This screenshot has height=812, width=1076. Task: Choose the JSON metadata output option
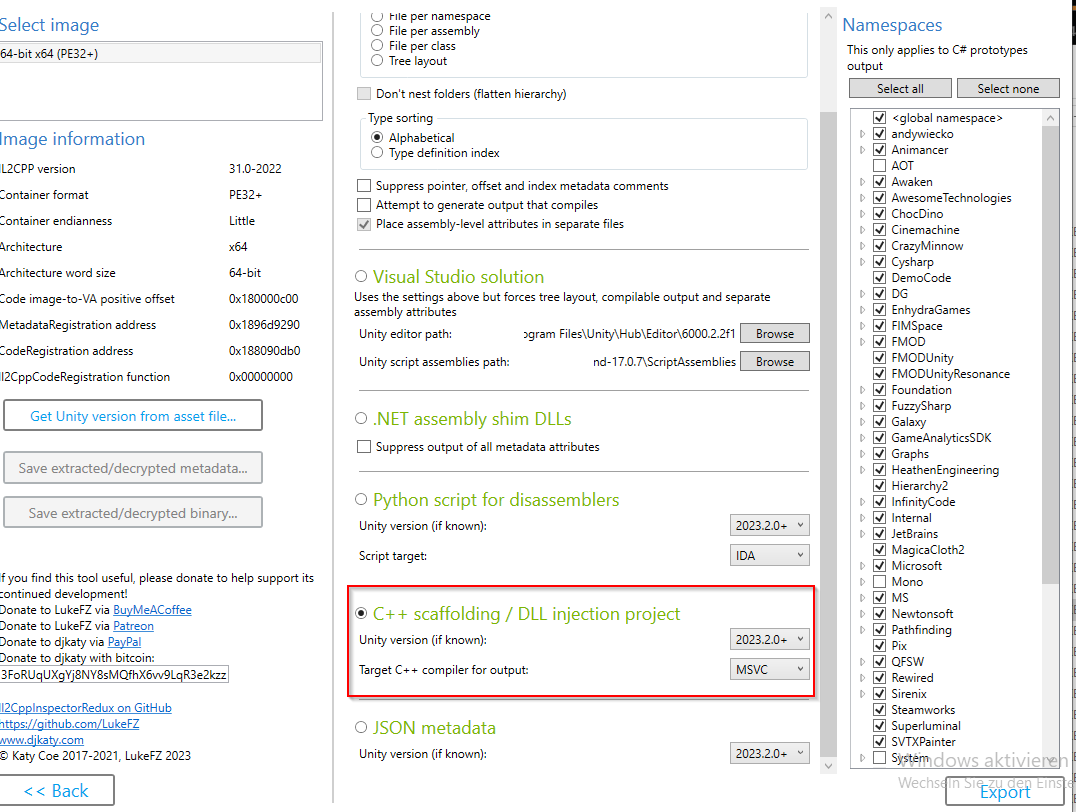361,728
